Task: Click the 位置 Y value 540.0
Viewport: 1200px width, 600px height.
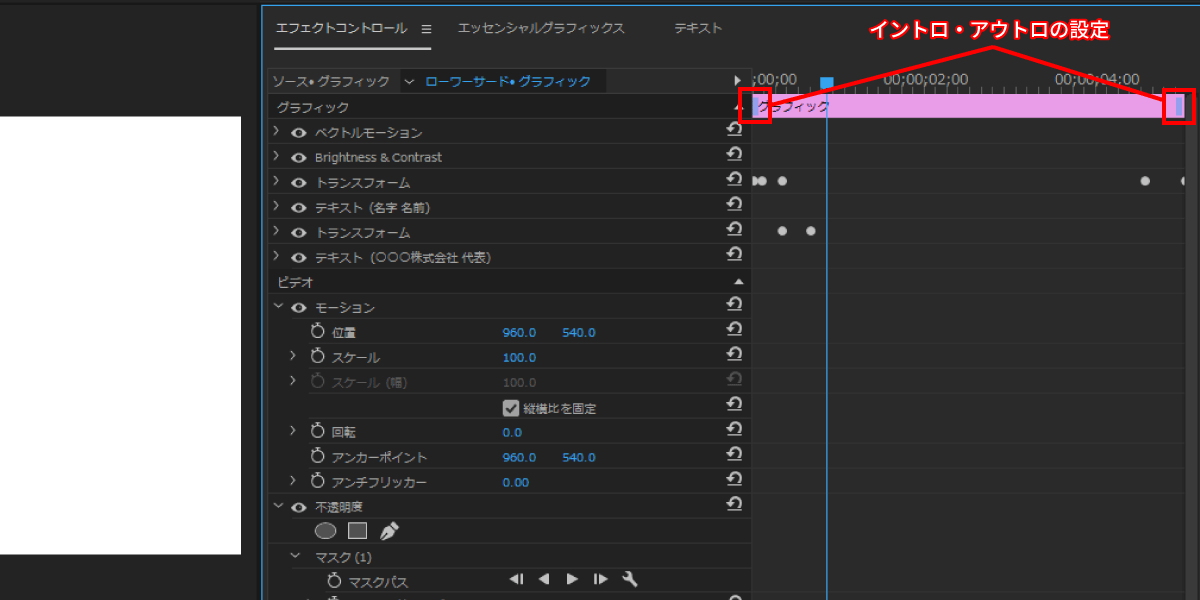Action: click(x=578, y=332)
